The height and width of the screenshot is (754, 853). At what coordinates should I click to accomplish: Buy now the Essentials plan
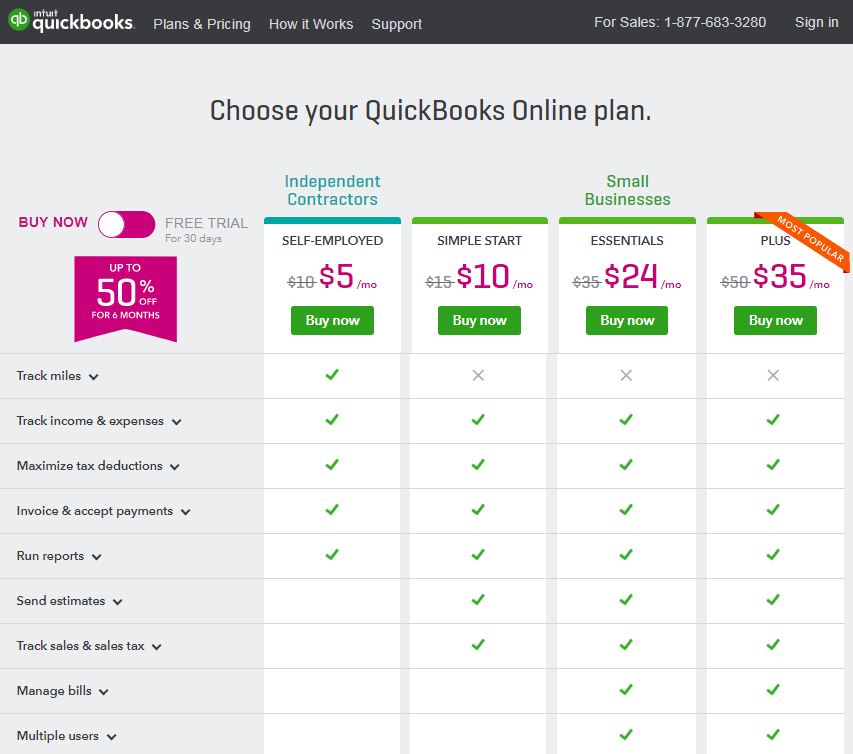[627, 320]
